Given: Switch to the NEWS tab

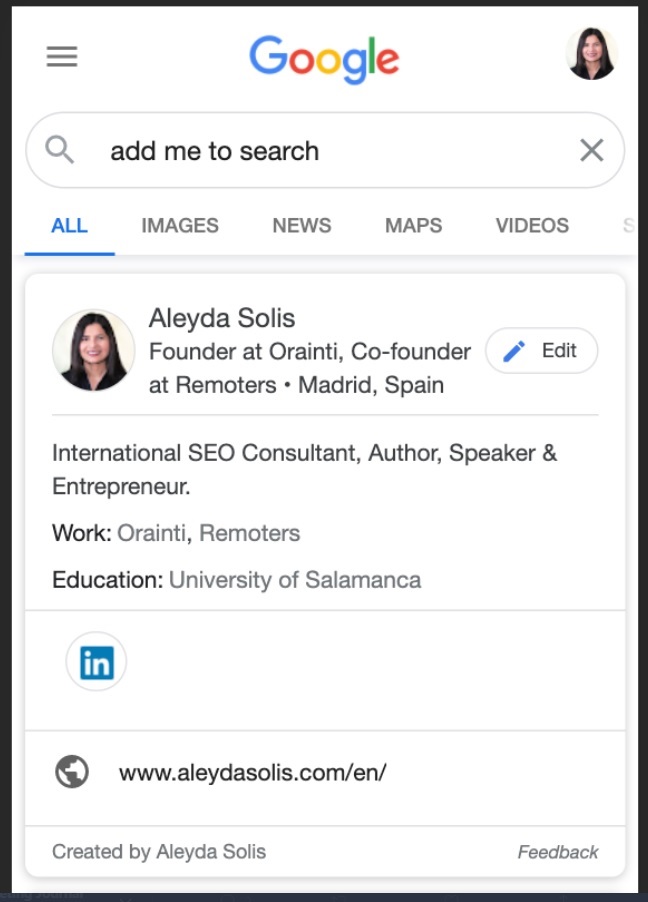Looking at the screenshot, I should point(302,226).
